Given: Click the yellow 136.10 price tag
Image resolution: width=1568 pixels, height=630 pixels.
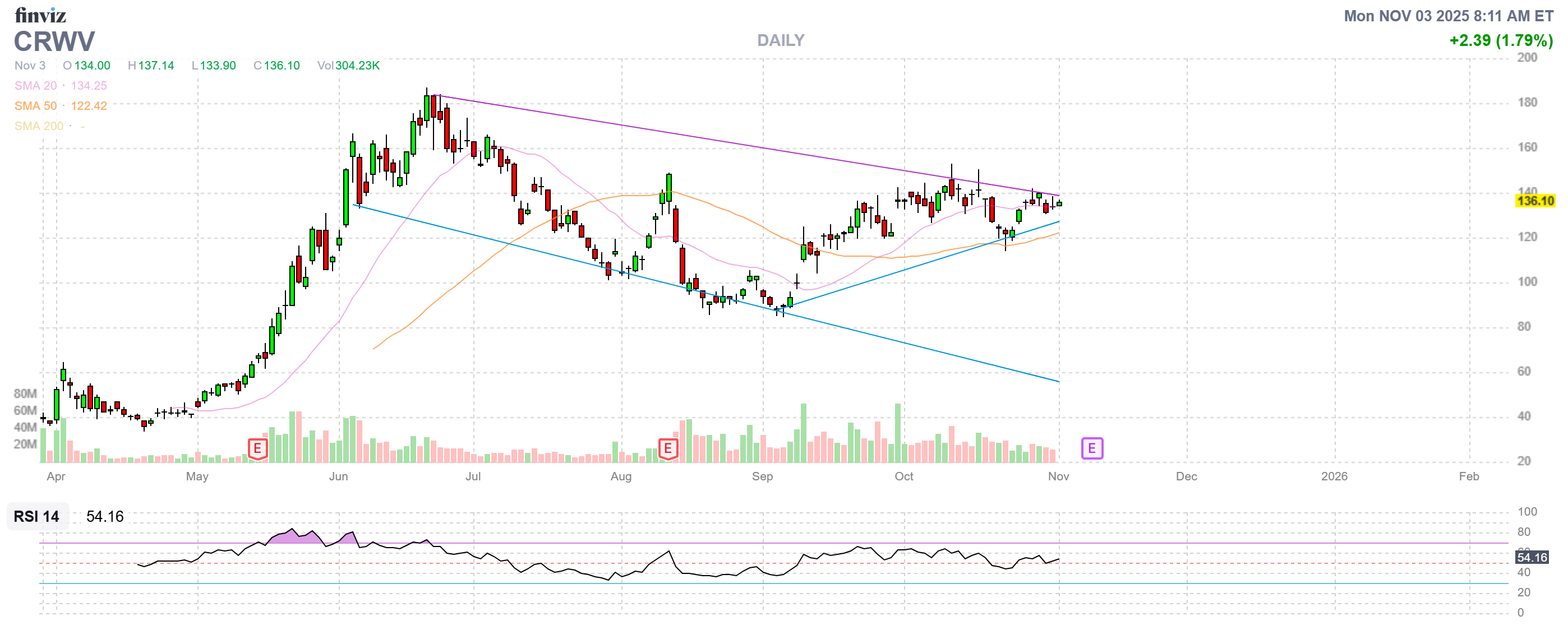Looking at the screenshot, I should (x=1534, y=201).
